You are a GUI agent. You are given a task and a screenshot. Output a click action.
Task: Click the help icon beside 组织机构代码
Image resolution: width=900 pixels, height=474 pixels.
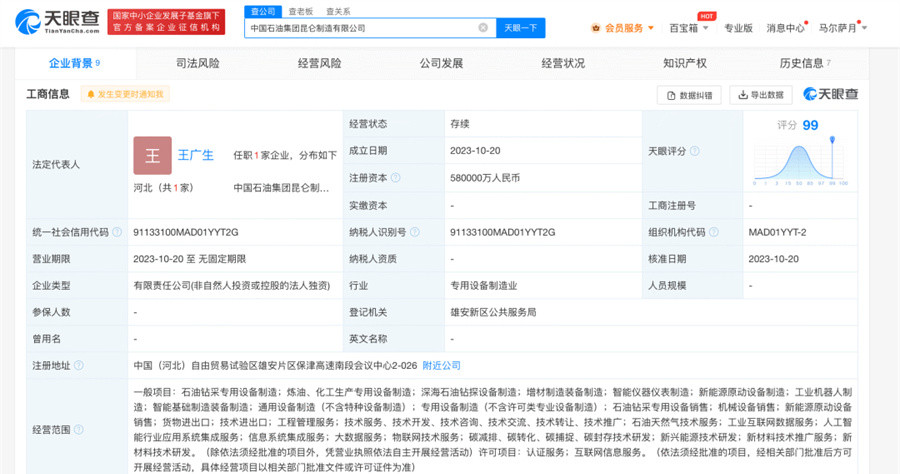pos(713,232)
